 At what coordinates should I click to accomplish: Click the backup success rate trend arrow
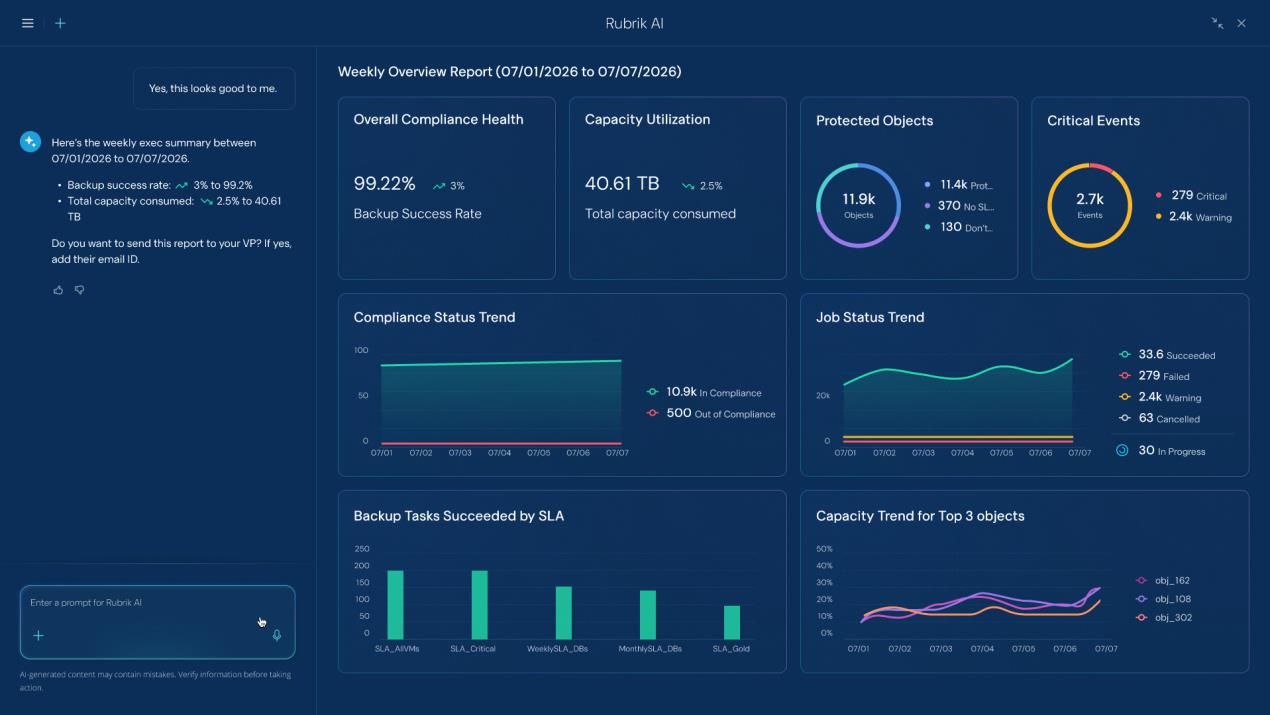pos(439,186)
